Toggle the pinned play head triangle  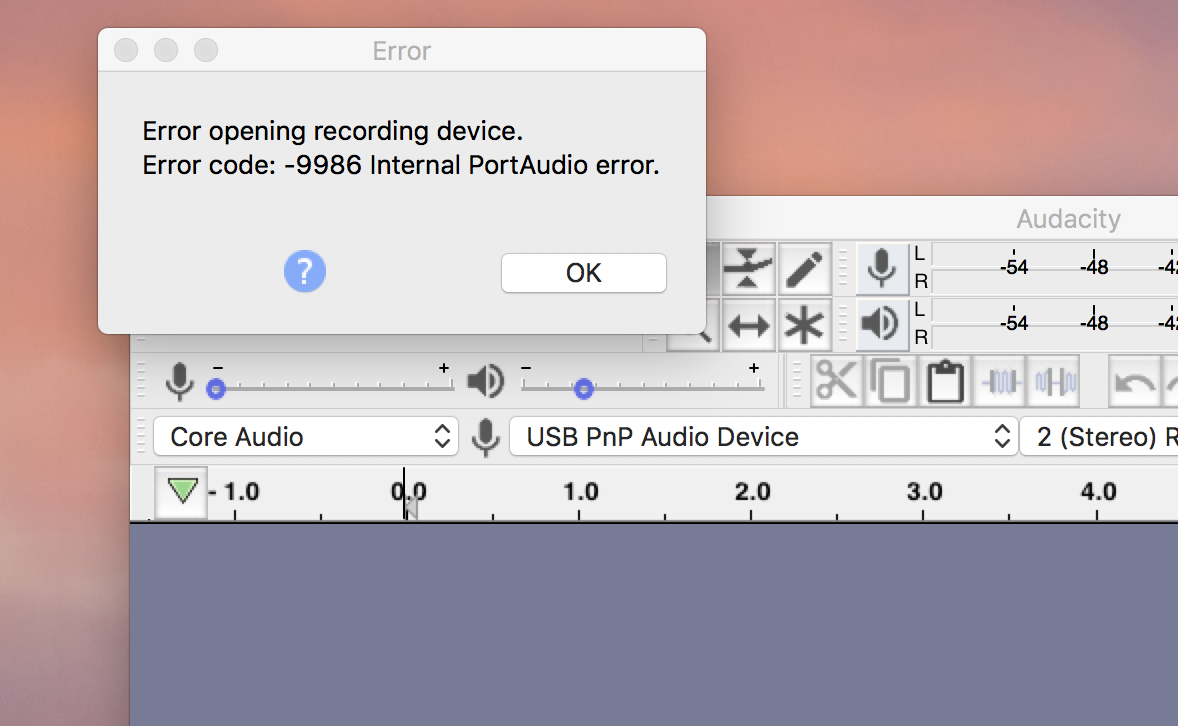coord(180,492)
